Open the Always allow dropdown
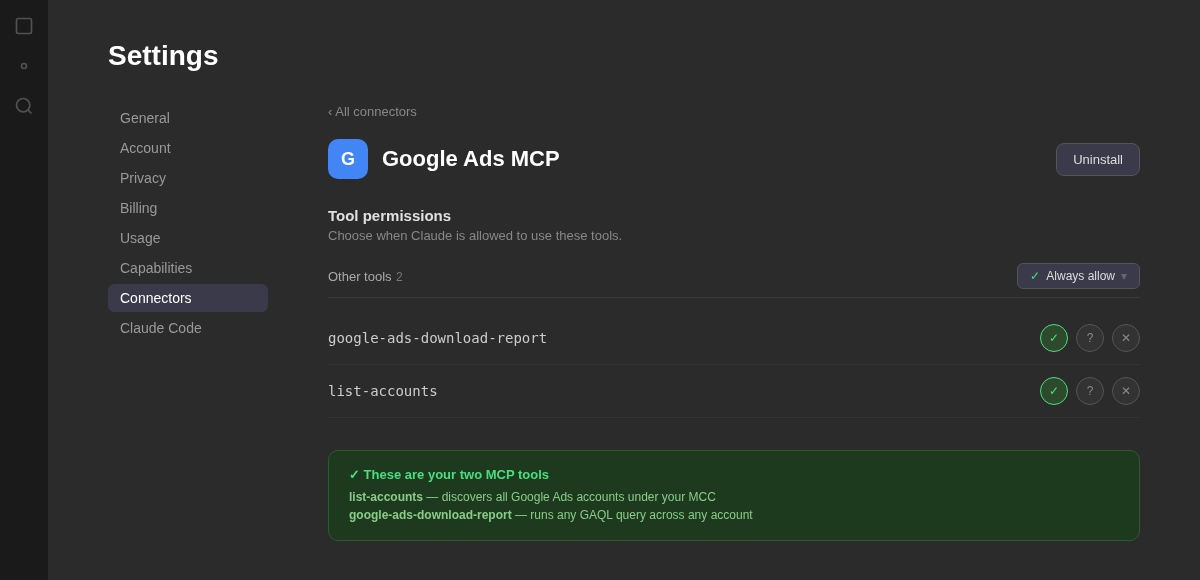Image resolution: width=1200 pixels, height=580 pixels. click(x=1078, y=276)
